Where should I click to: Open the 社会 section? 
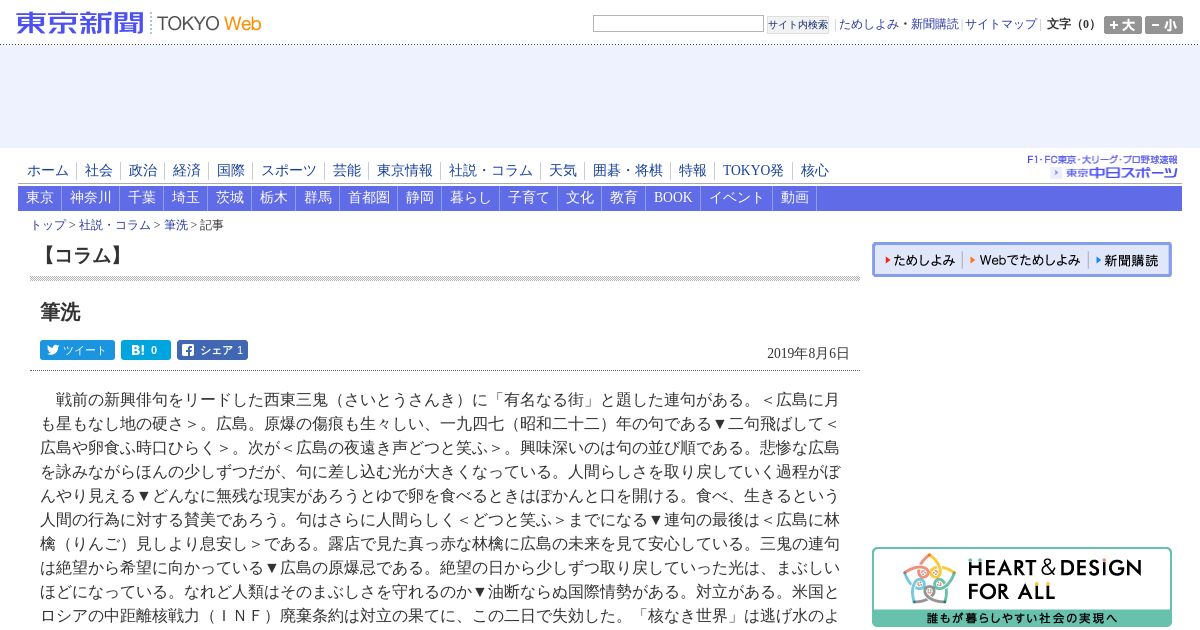(99, 171)
